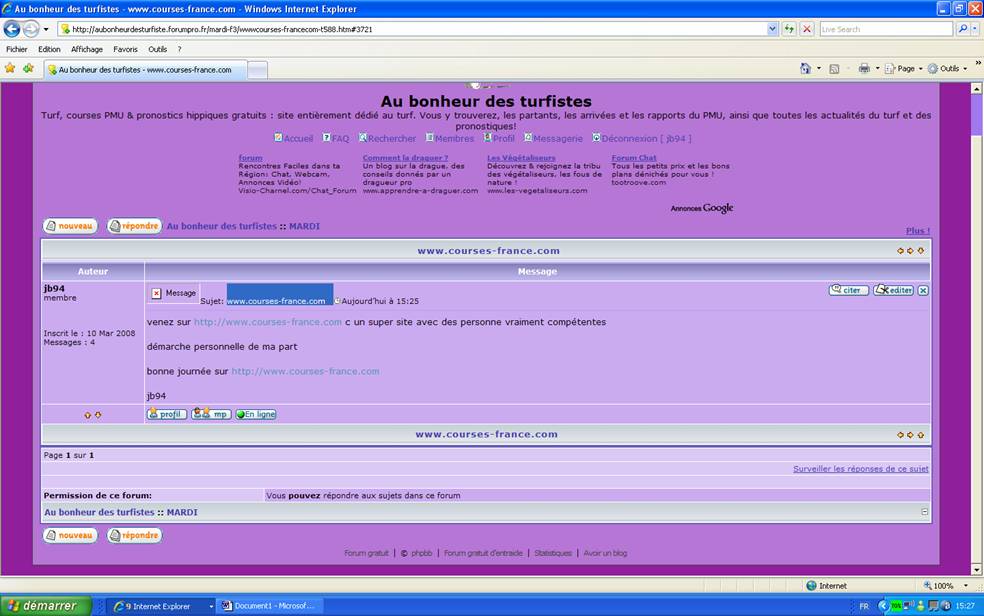Click in the Live Search box
The width and height of the screenshot is (984, 616).
pyautogui.click(x=886, y=29)
